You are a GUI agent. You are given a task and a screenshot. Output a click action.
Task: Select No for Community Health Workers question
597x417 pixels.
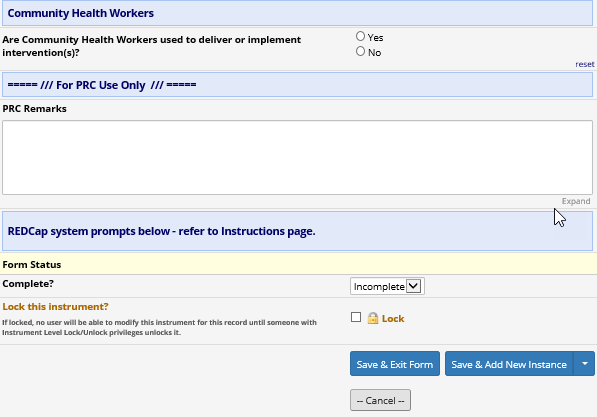(x=360, y=51)
